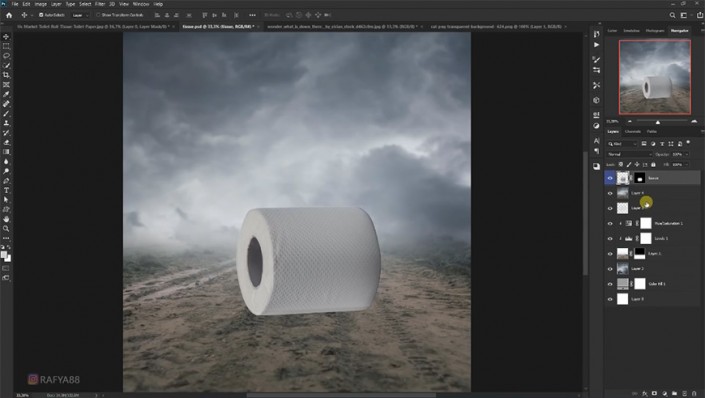Open the File menu
705x398 pixels.
(15, 4)
